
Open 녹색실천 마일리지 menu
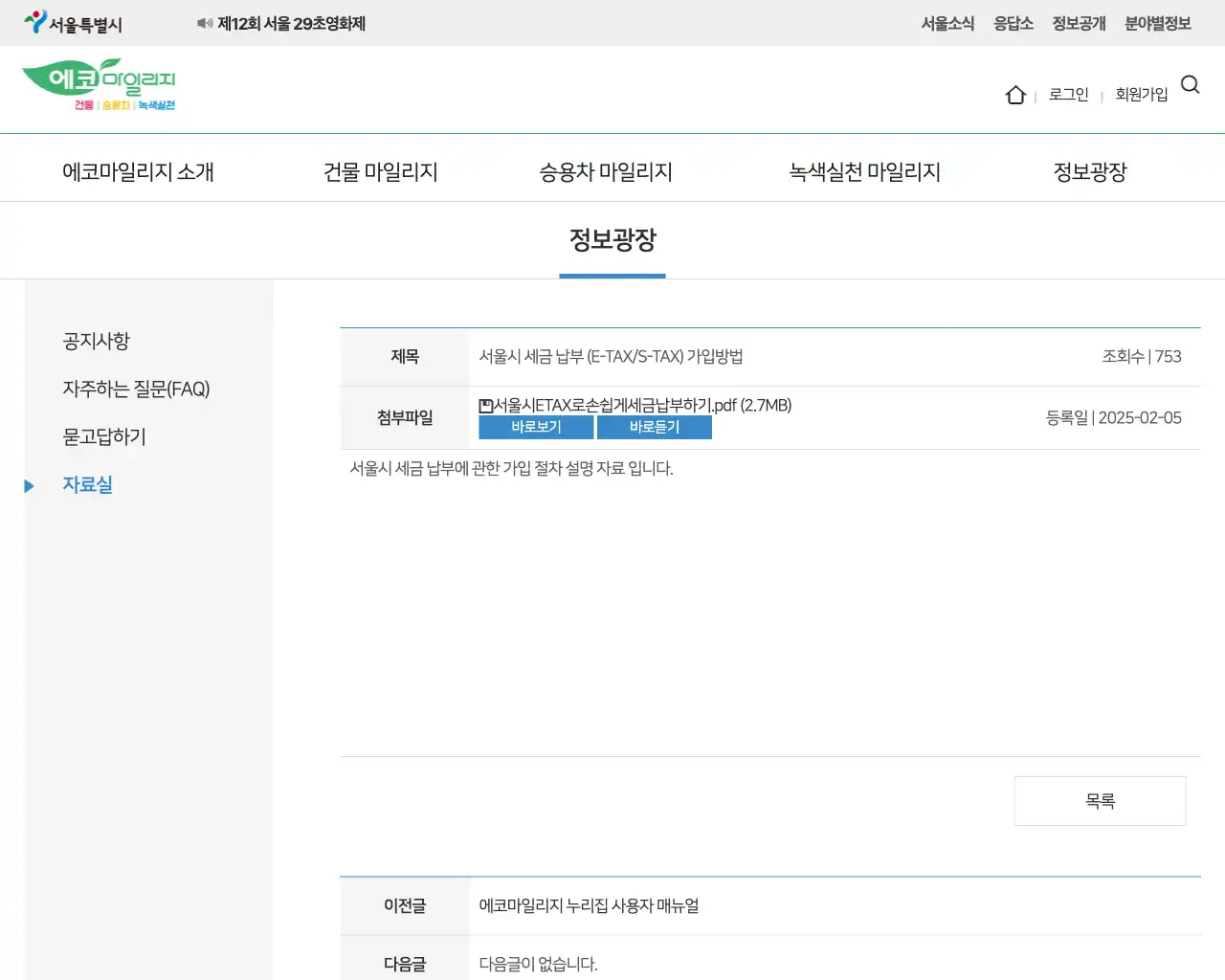point(865,172)
